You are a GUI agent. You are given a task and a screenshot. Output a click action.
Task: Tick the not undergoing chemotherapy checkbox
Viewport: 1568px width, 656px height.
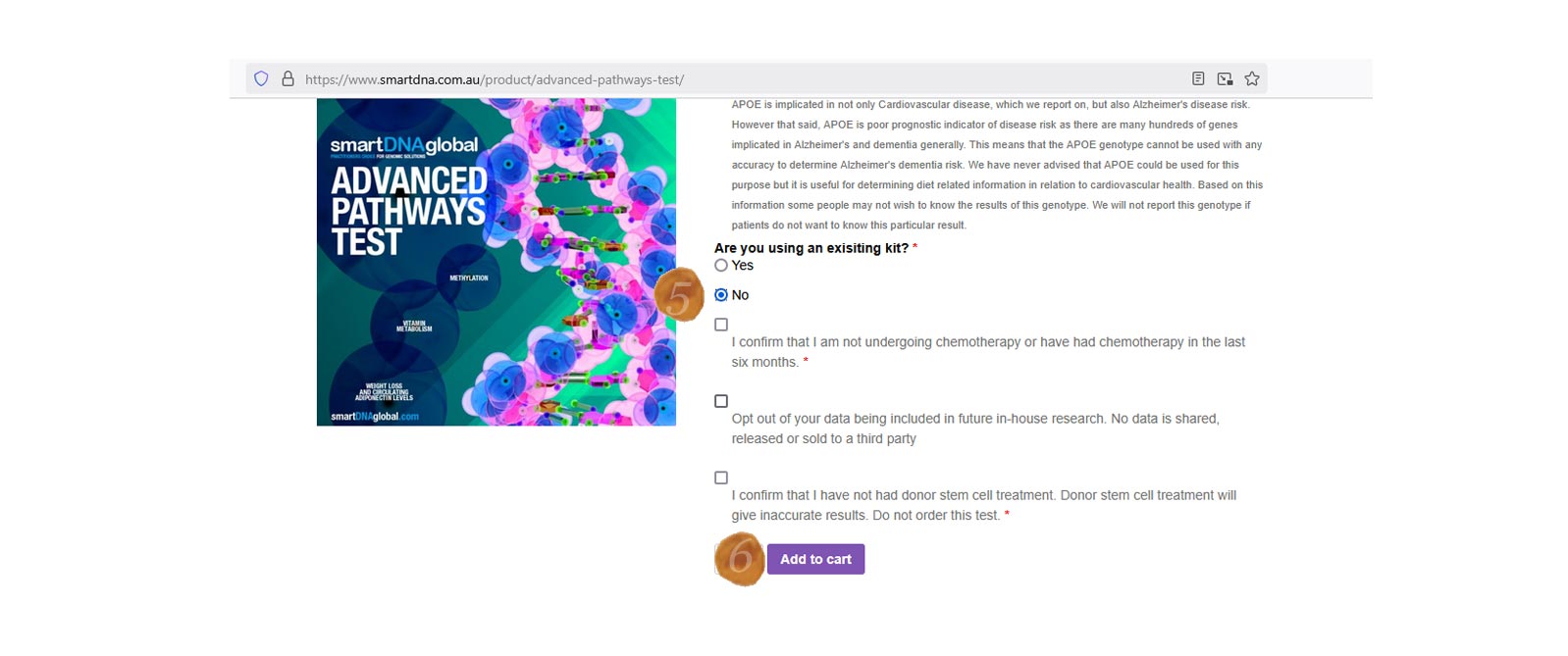pyautogui.click(x=721, y=325)
